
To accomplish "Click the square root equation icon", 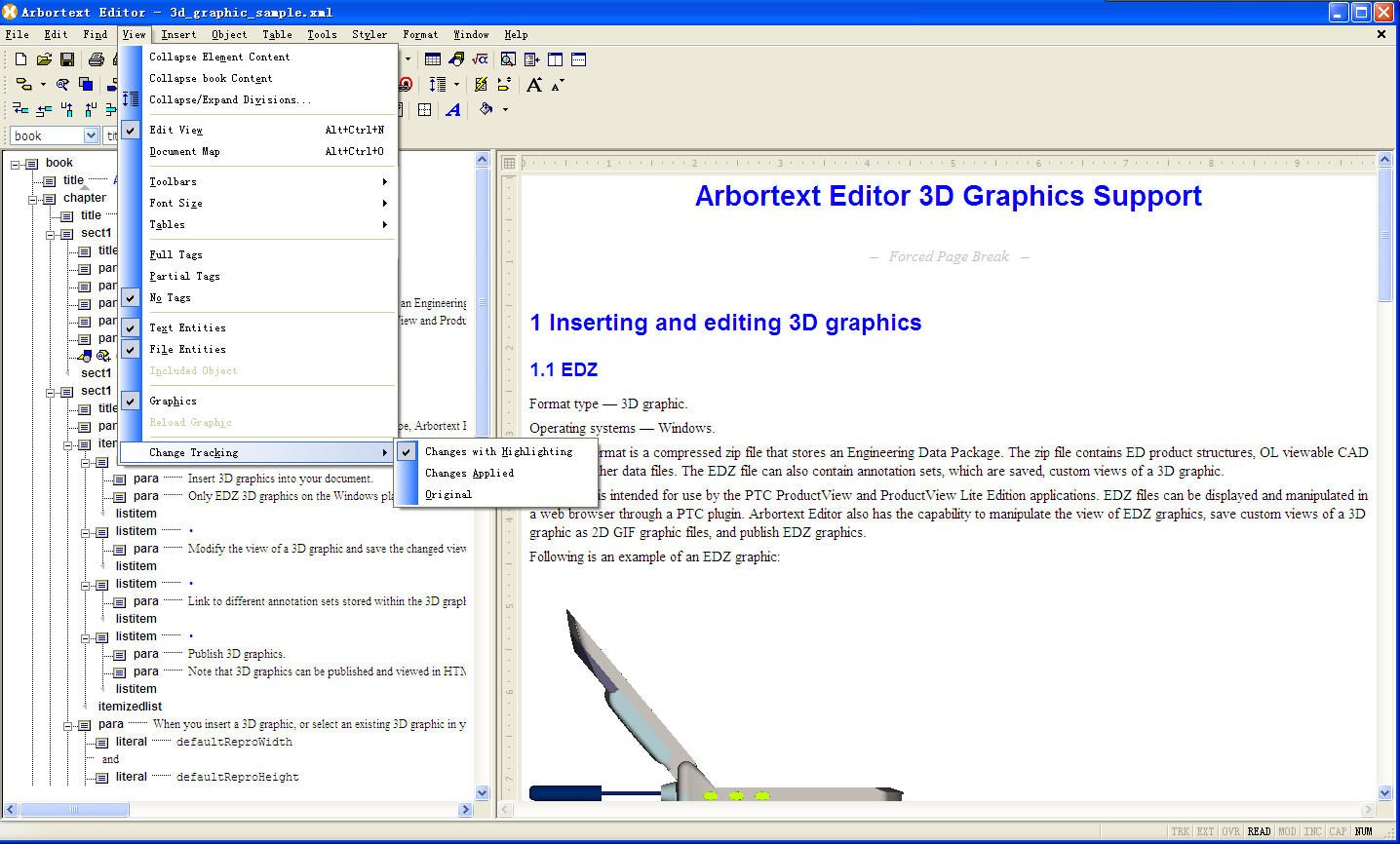I will pos(480,59).
